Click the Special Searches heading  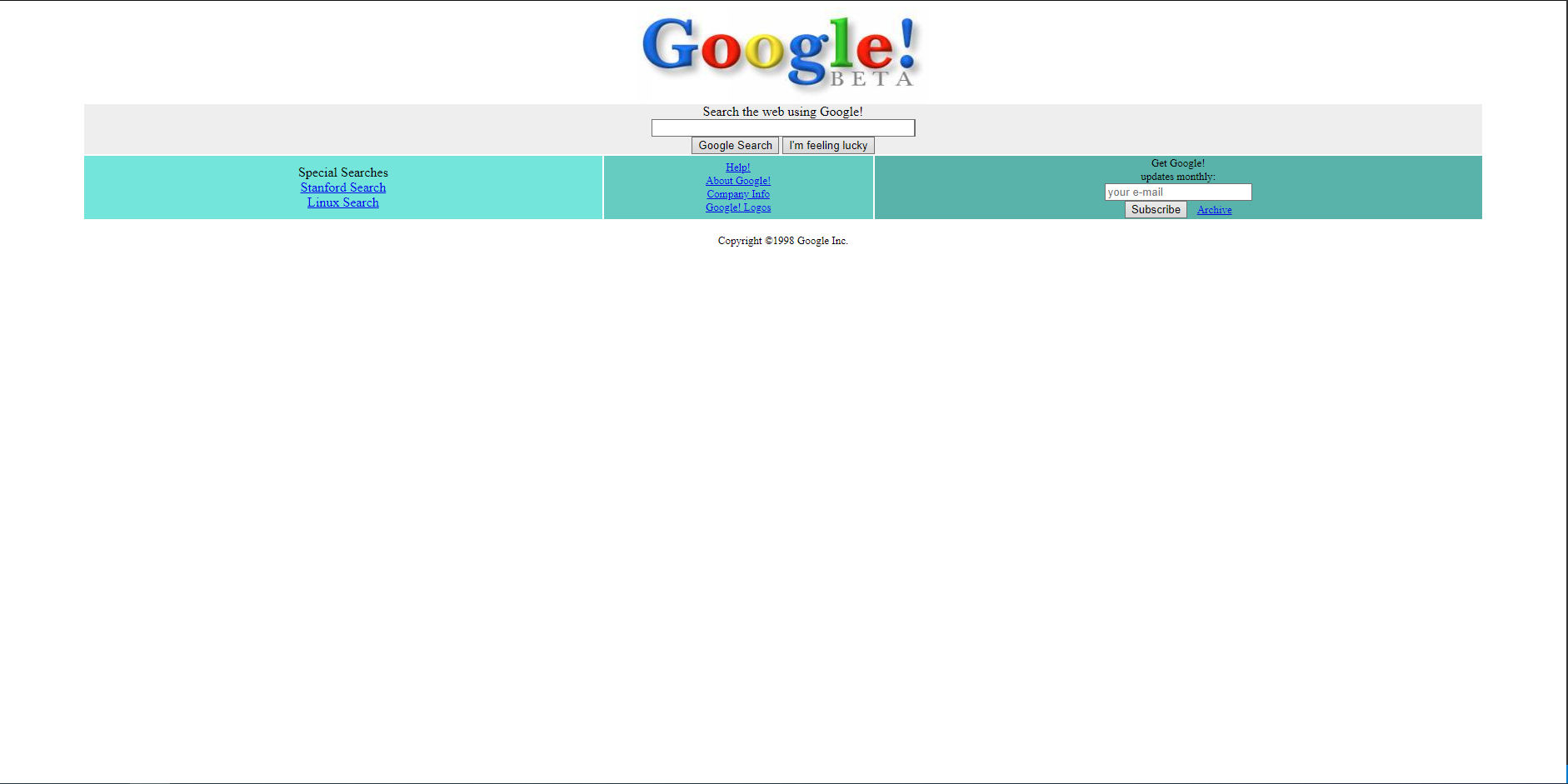(342, 172)
